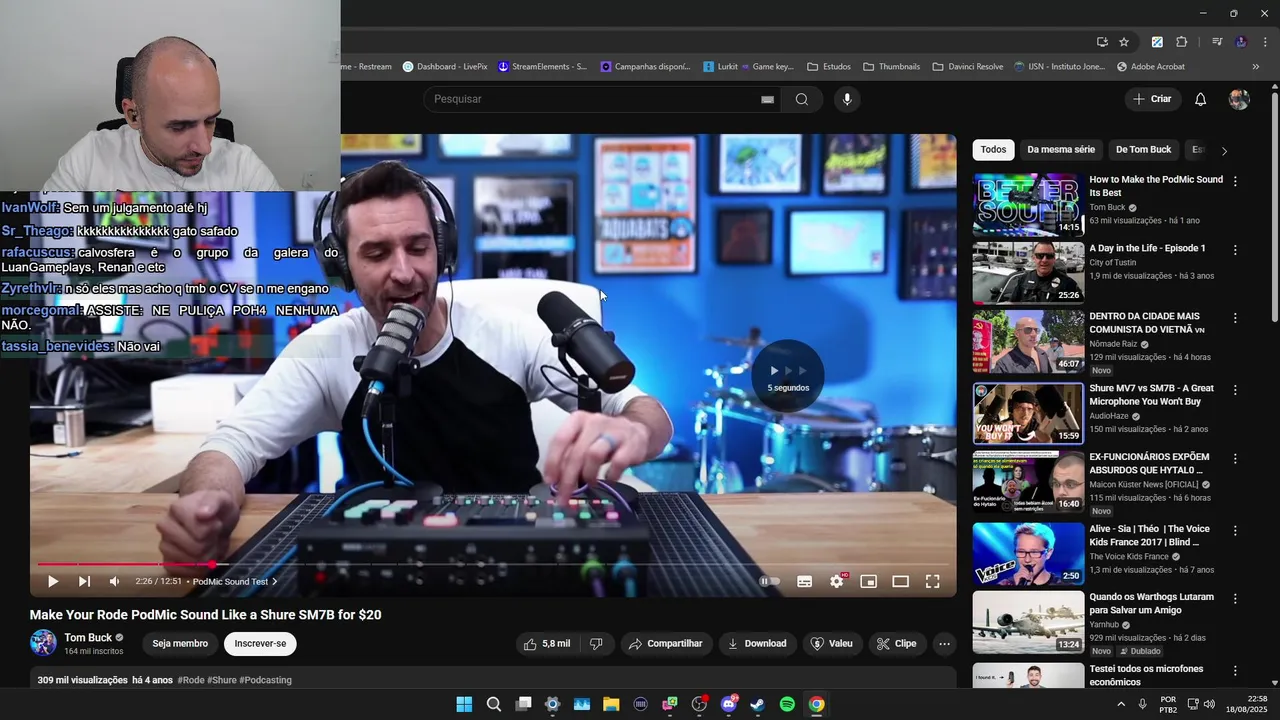This screenshot has height=720, width=1280.
Task: Open How to Make the PodMic Sound video
Action: 1156,186
